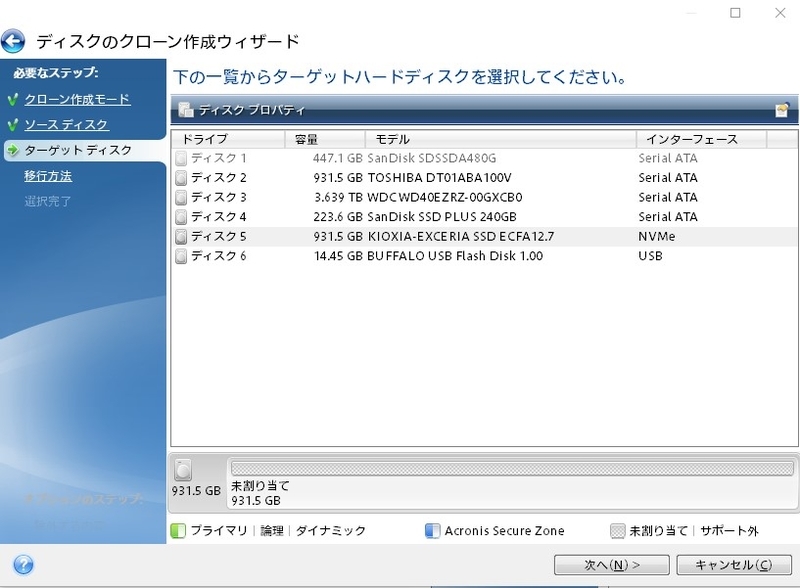800x588 pixels.
Task: Select the TOSHIBA DT01ABA100V disk row
Action: coord(484,178)
